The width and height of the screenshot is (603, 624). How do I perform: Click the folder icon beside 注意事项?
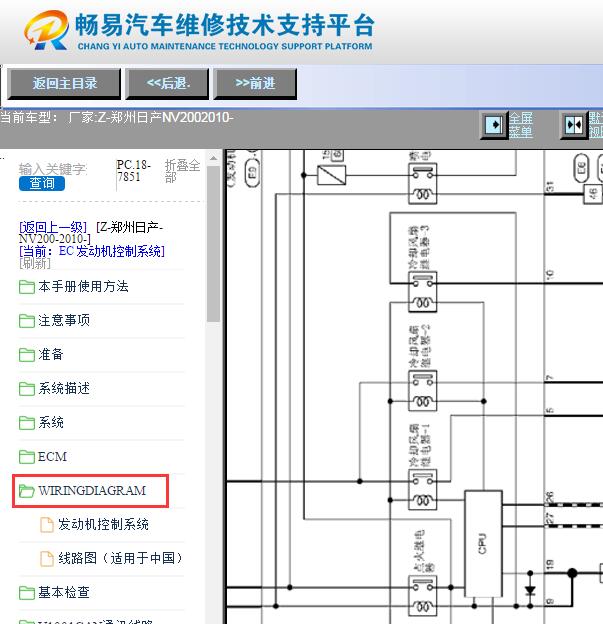coord(27,321)
